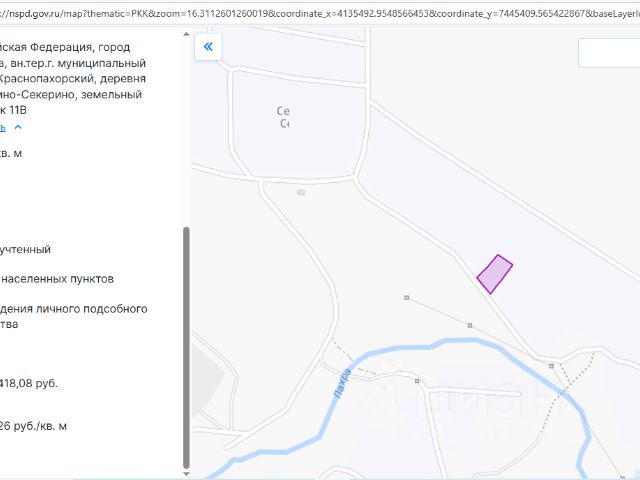Collapse details using blue caret arrow
Image resolution: width=640 pixels, height=480 pixels.
[x=18, y=127]
